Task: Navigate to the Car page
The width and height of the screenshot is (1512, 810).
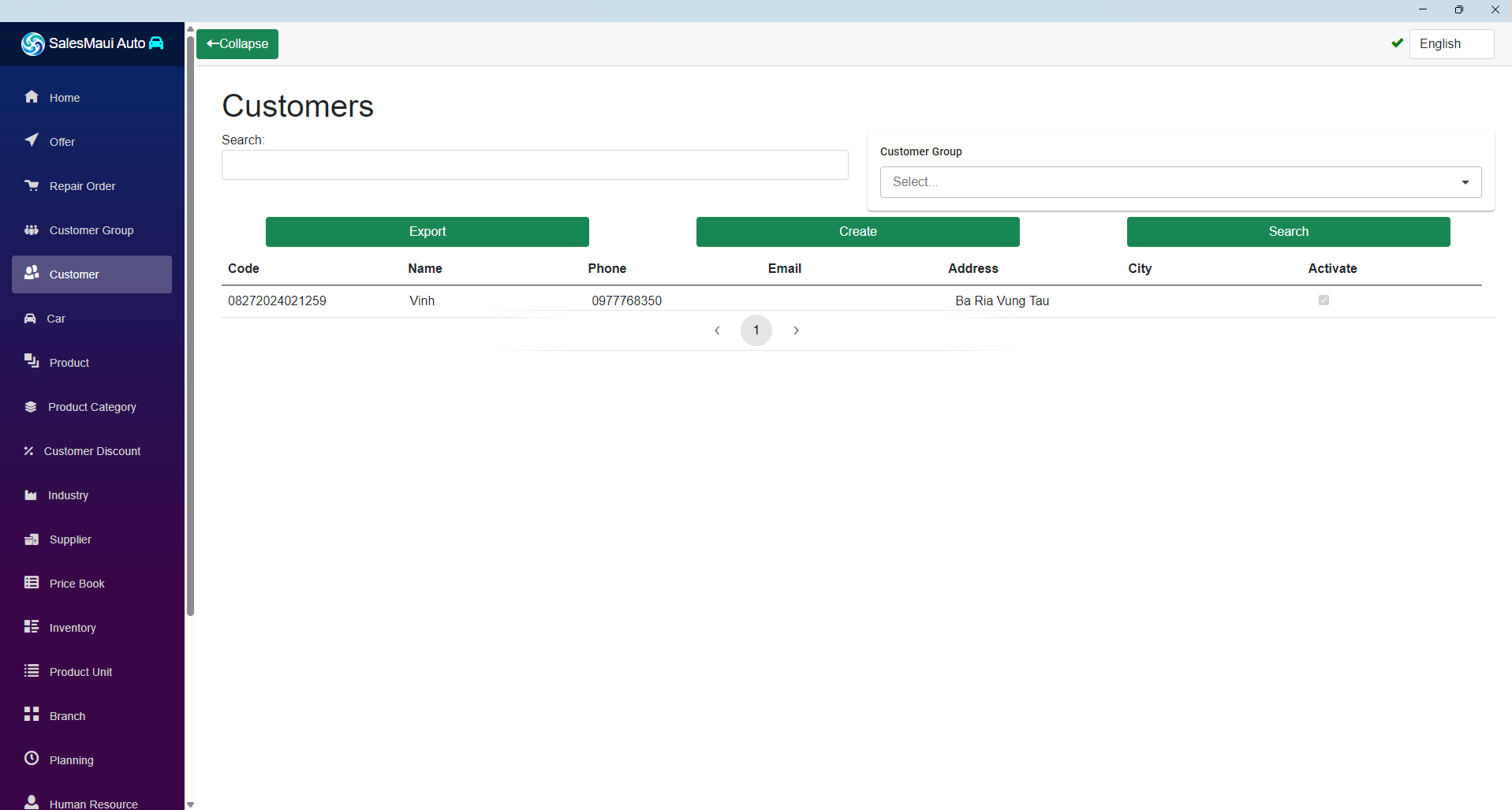Action: 91,319
